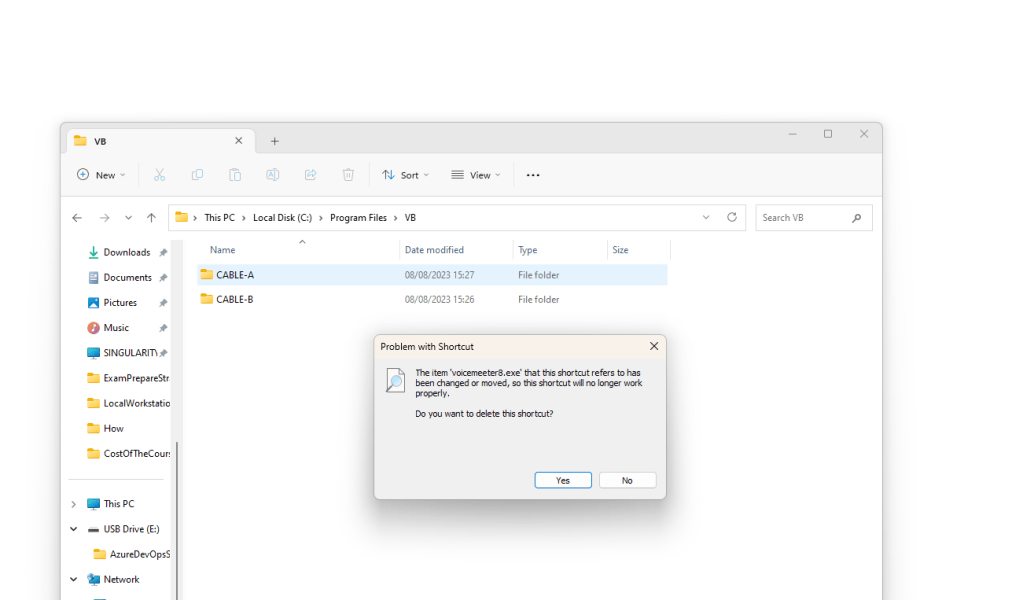Click the pin icon beside Pictures
Image resolution: width=1023 pixels, height=600 pixels.
(163, 303)
